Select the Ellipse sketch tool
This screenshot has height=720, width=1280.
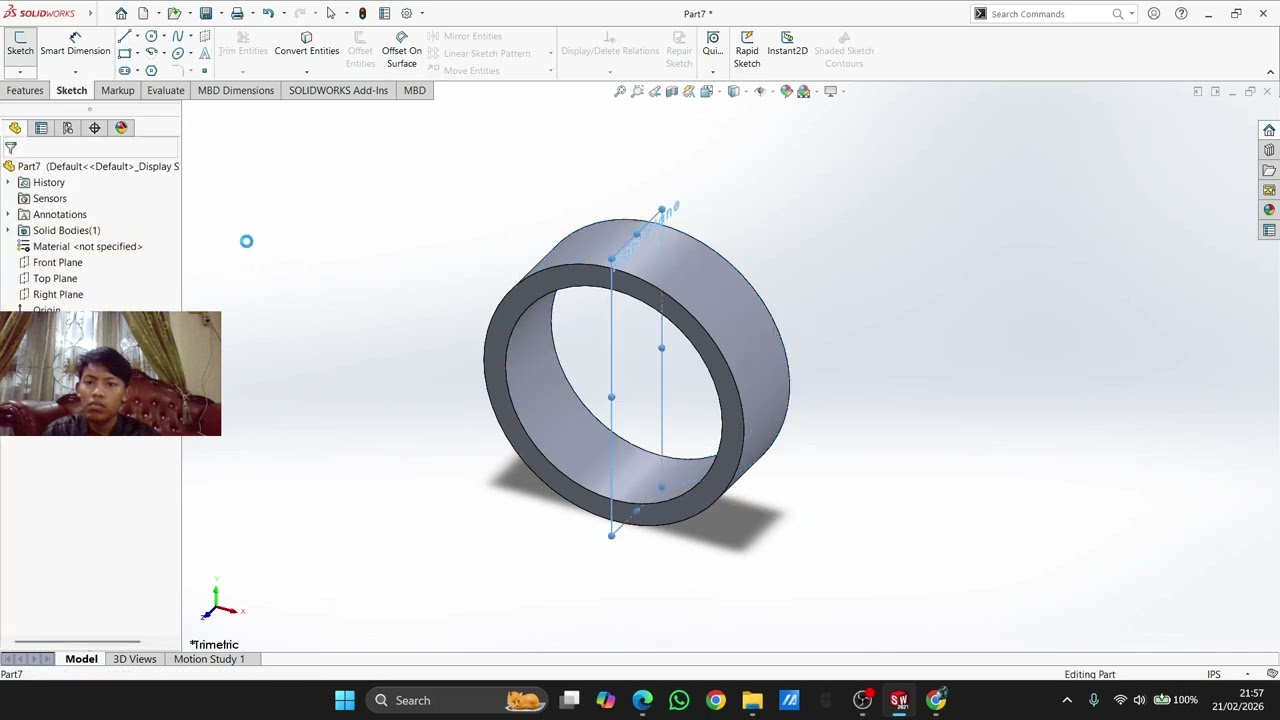[178, 53]
